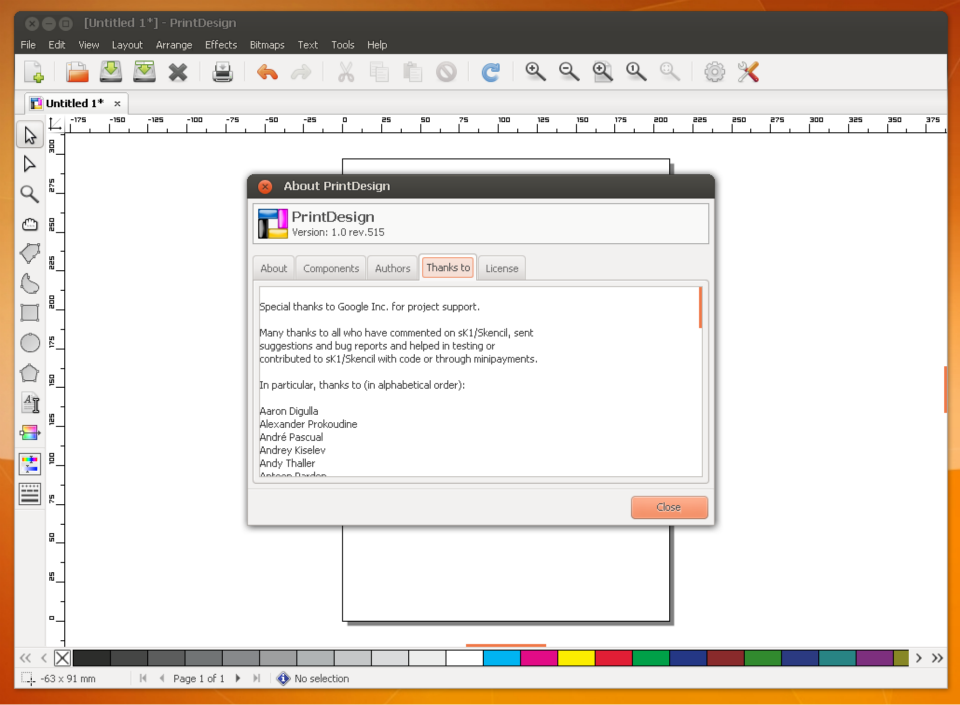960x705 pixels.
Task: Open the File menu
Action: (x=28, y=45)
